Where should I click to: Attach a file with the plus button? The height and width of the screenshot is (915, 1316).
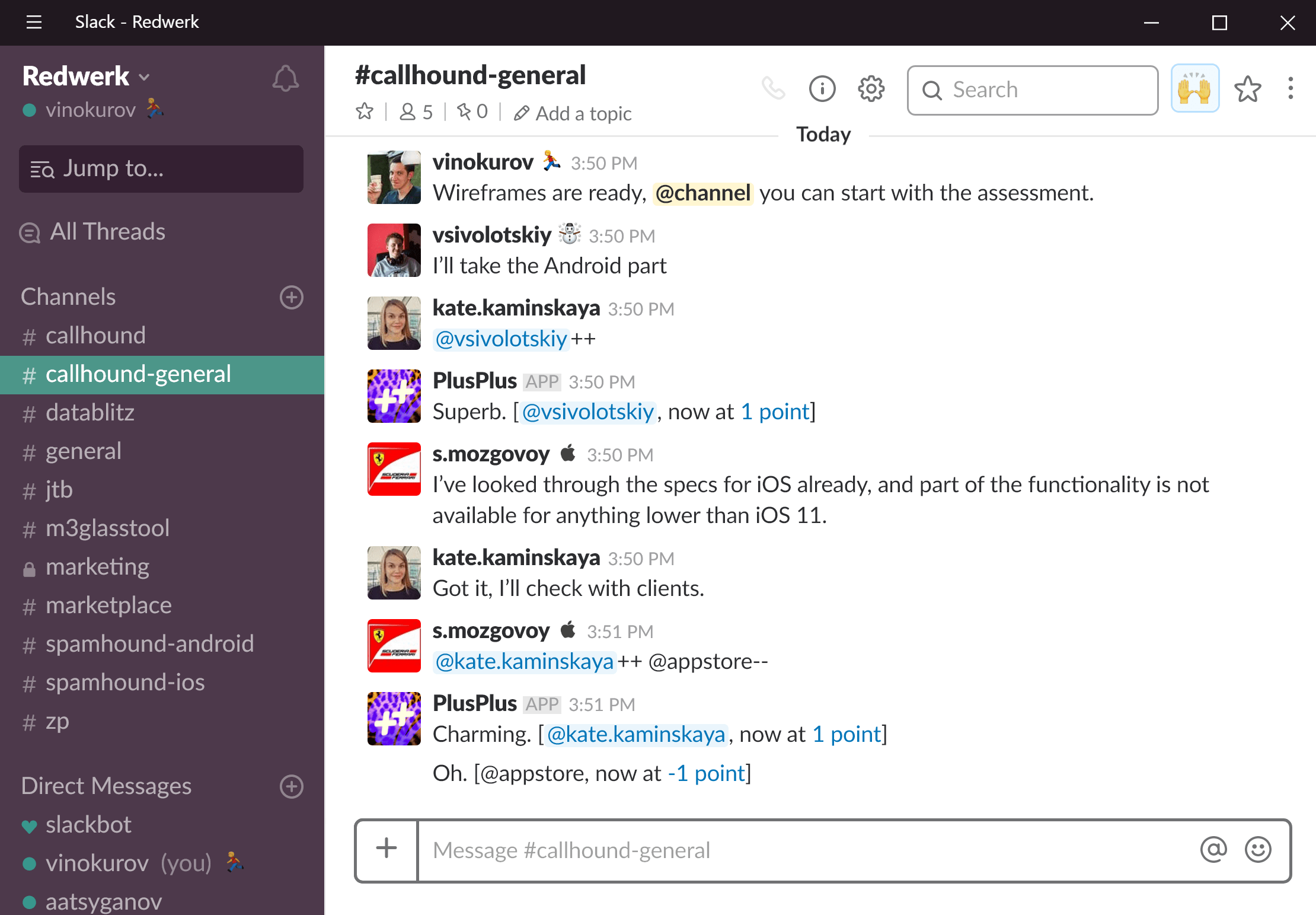[387, 849]
